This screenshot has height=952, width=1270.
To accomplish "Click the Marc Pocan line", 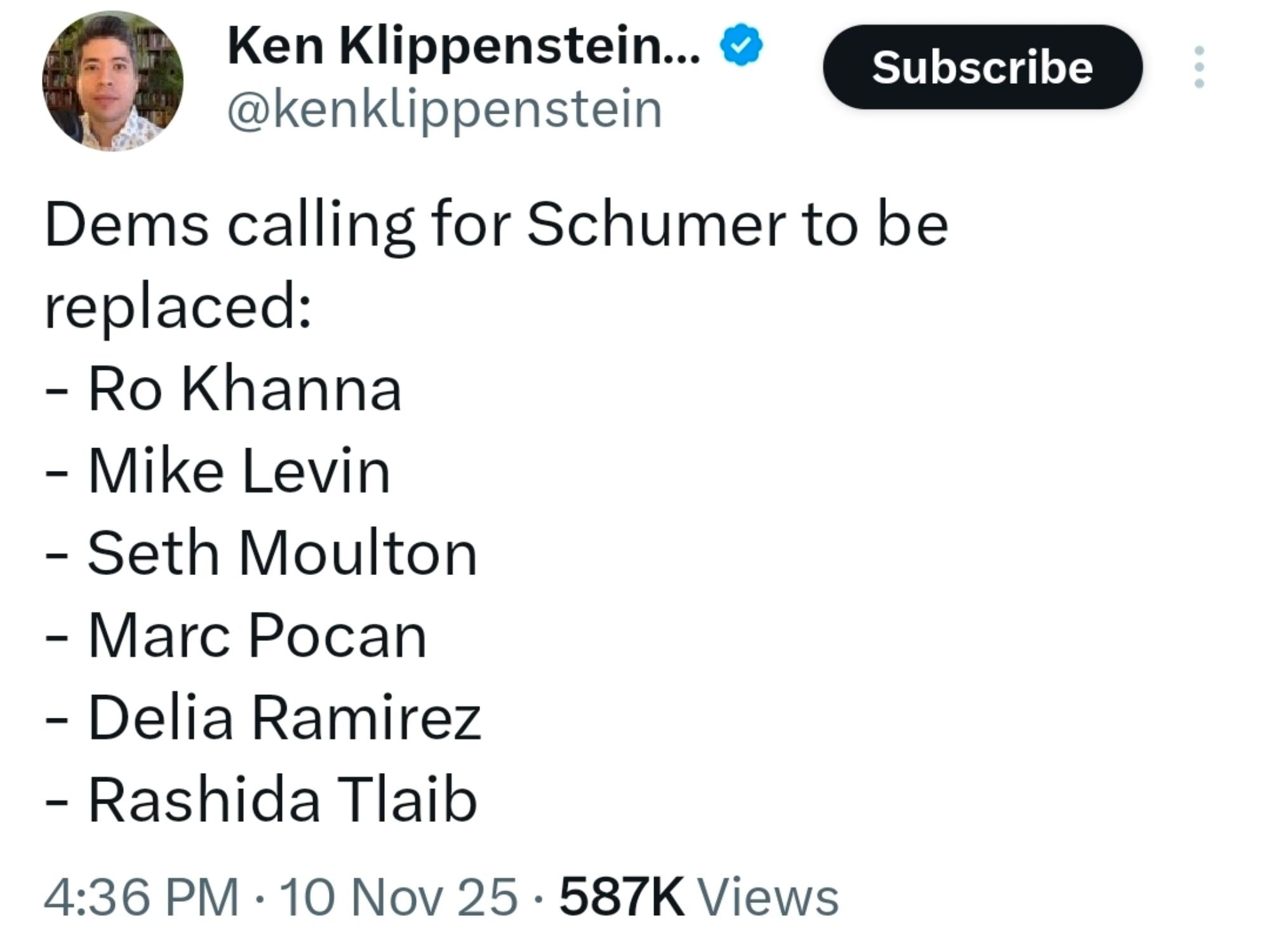I will click(x=257, y=635).
